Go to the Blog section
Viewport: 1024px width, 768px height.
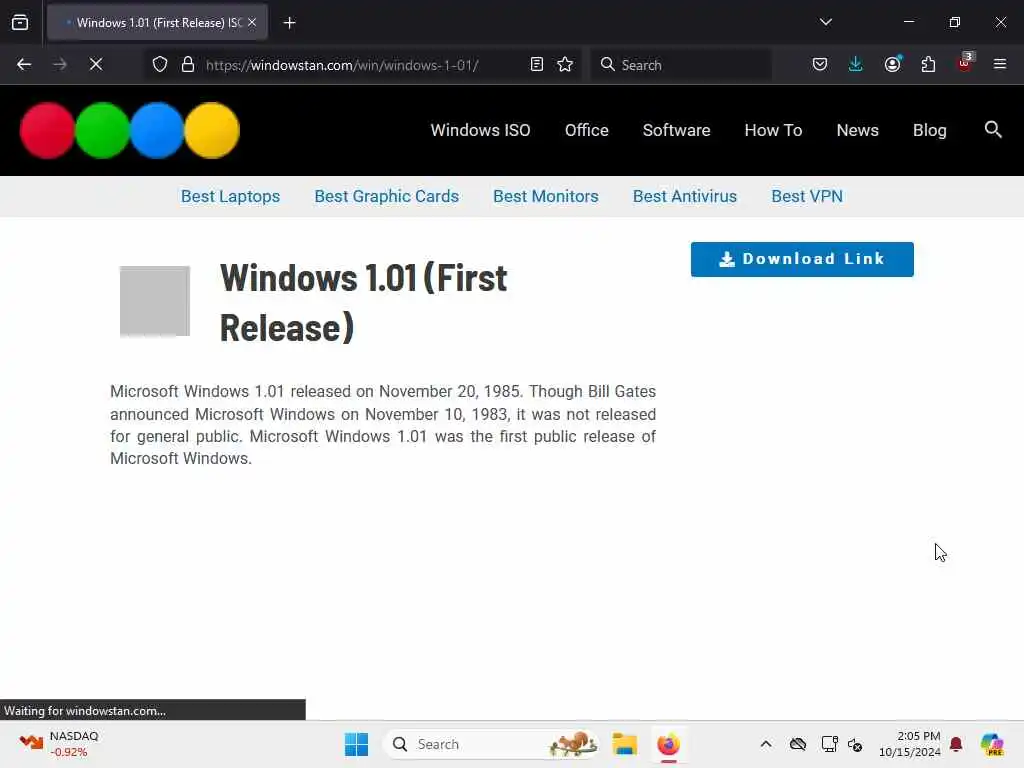pyautogui.click(x=929, y=131)
